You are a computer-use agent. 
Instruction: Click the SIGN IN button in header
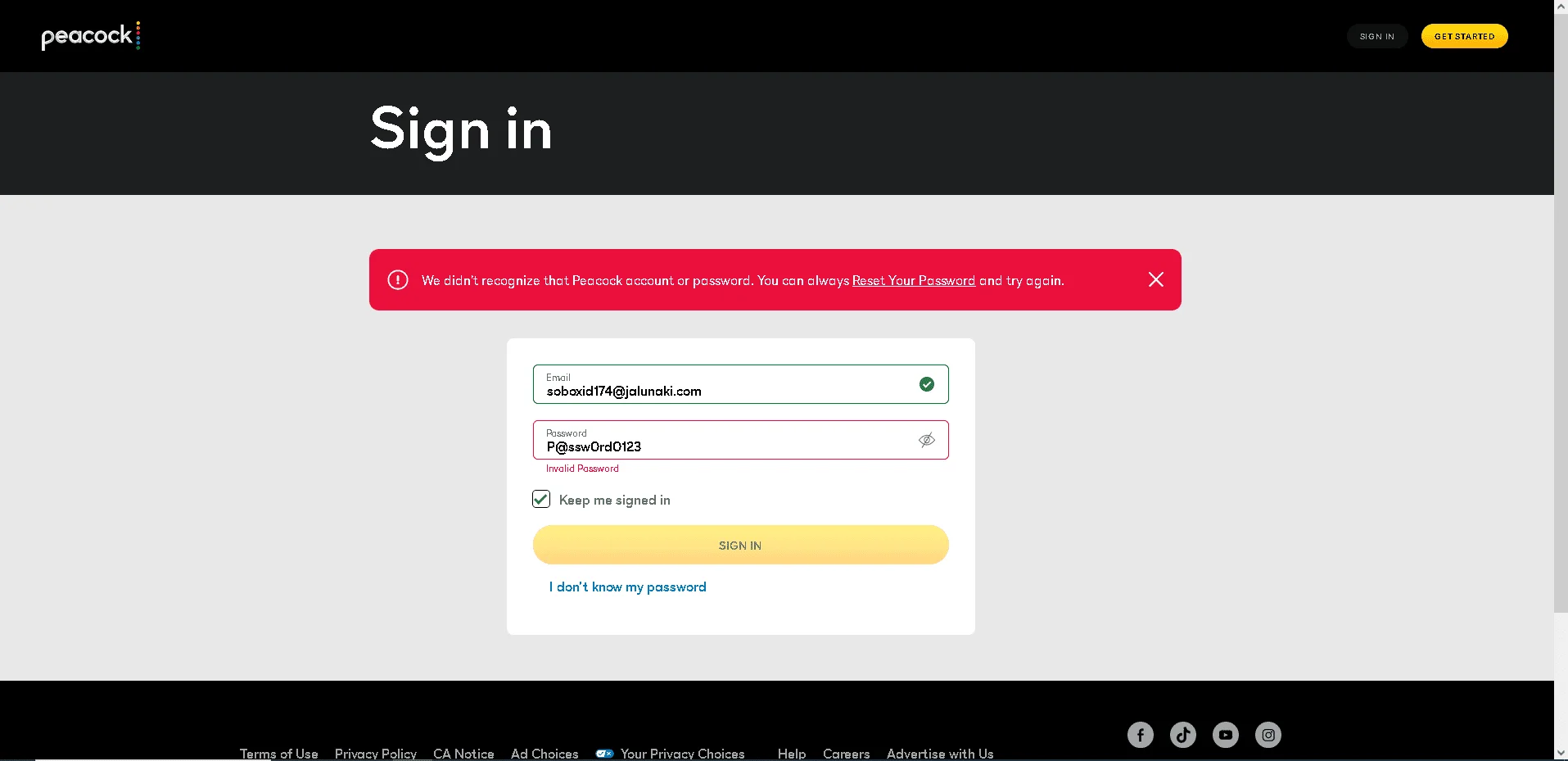[1377, 36]
